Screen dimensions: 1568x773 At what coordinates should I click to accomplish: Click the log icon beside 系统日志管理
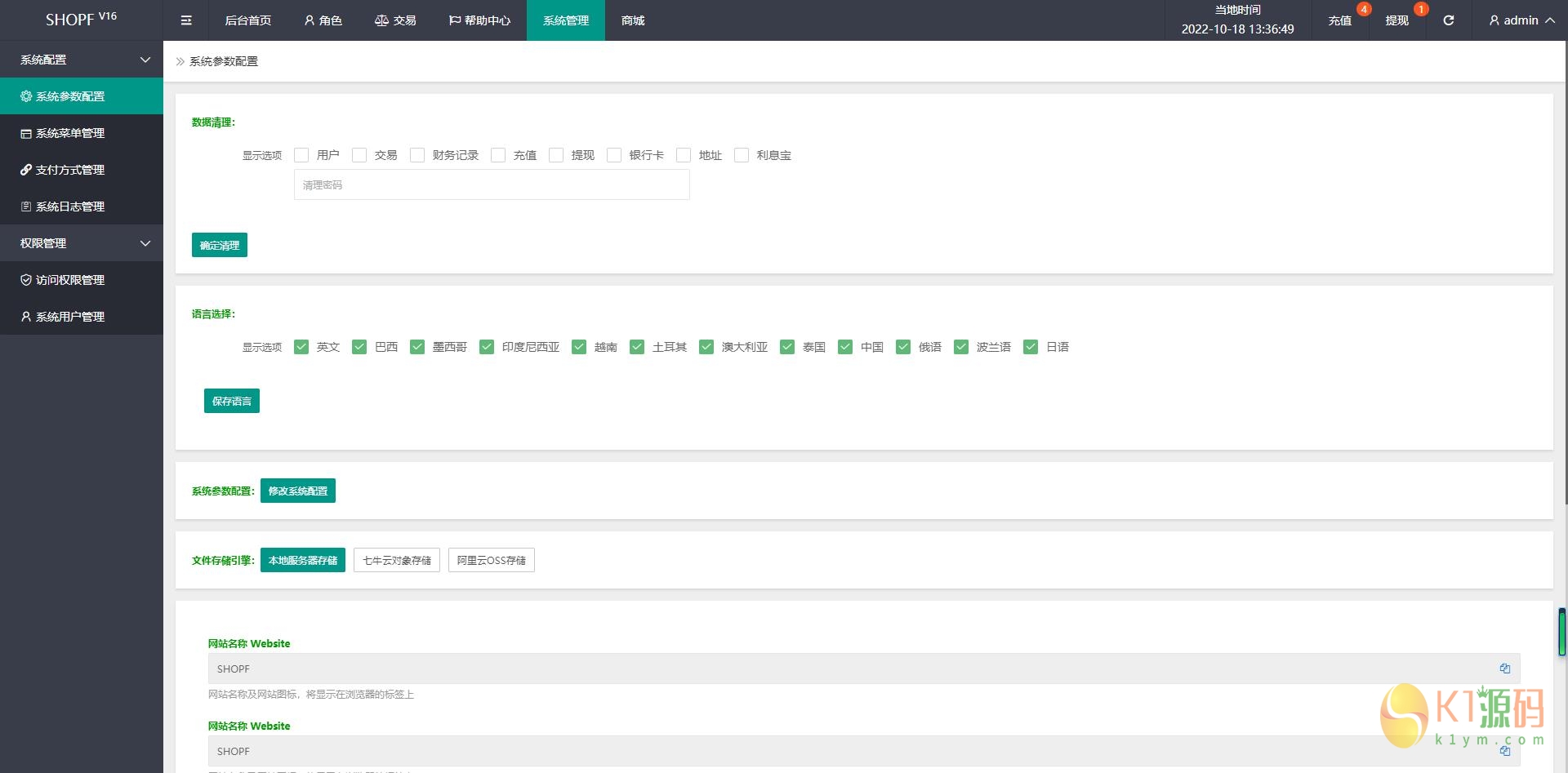(26, 207)
